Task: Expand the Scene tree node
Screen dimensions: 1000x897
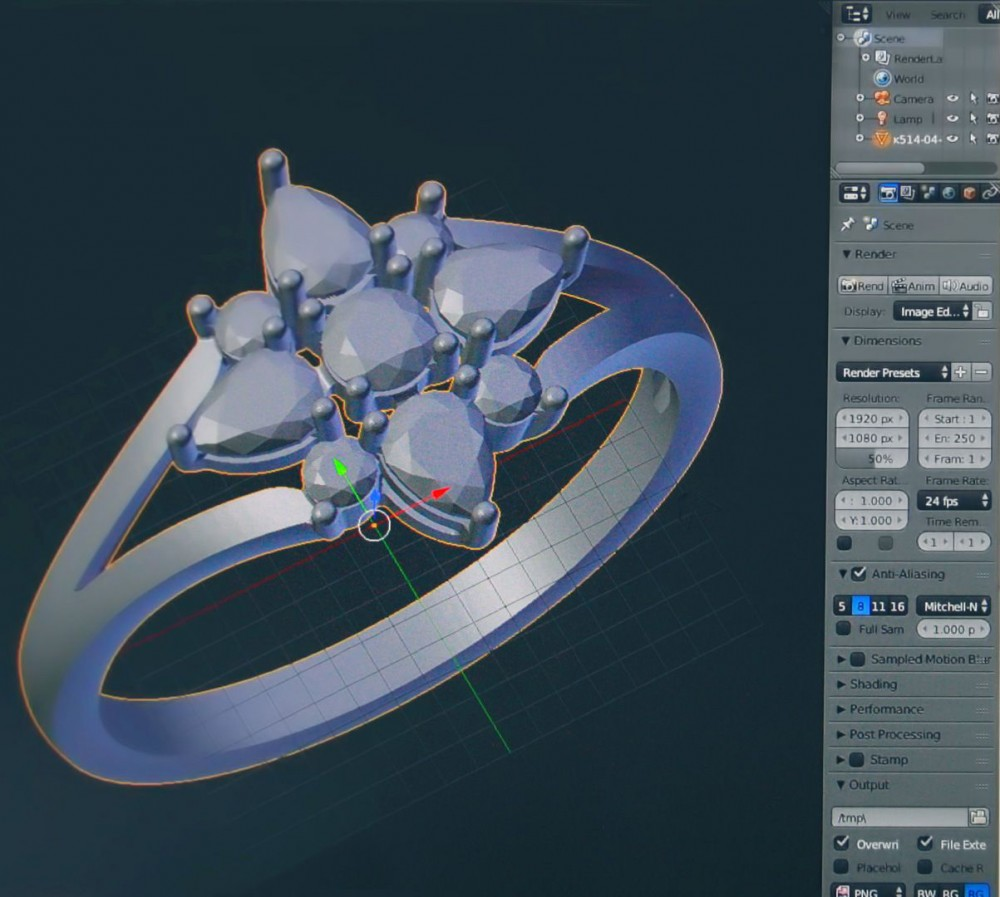Action: (841, 38)
